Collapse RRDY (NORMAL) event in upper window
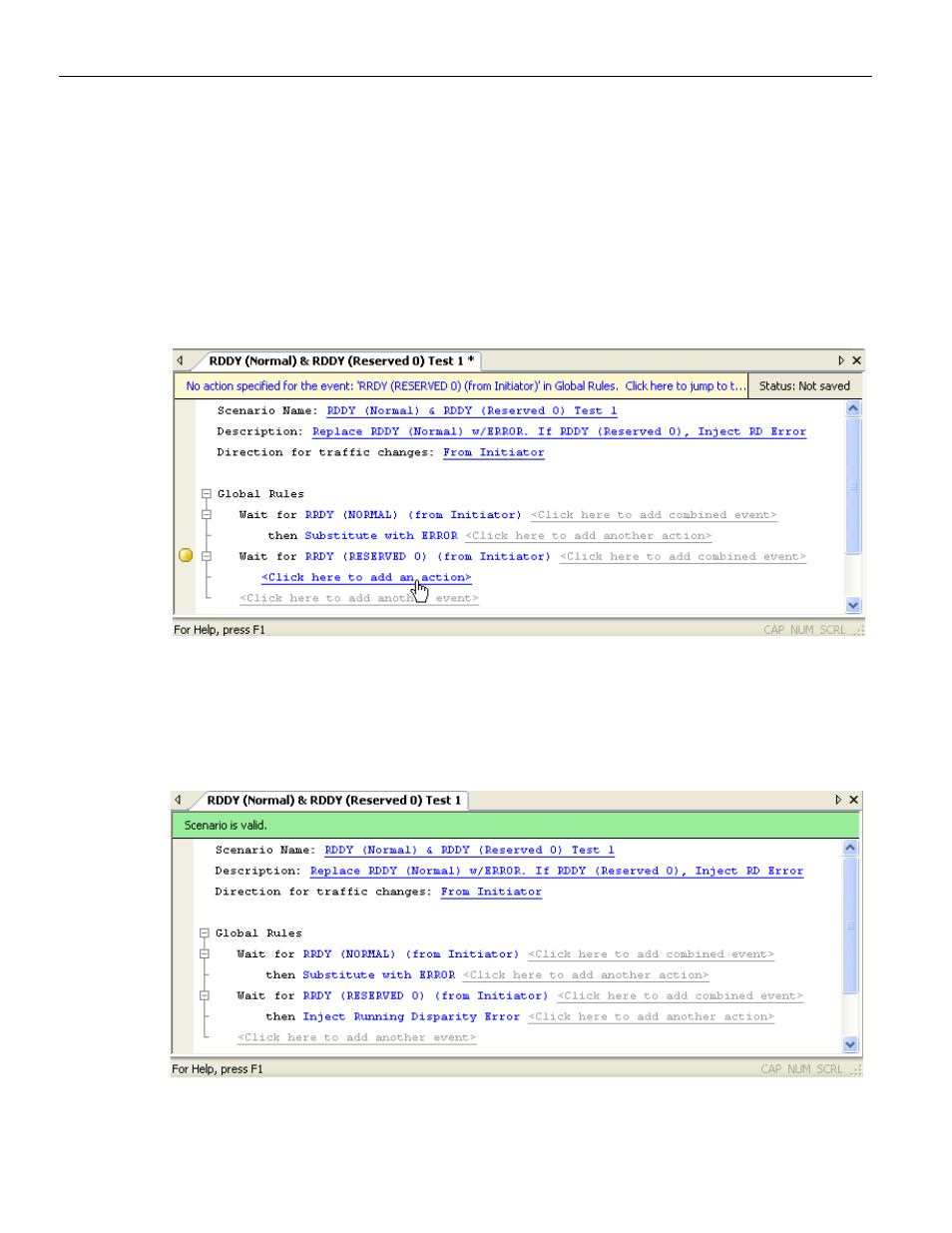This screenshot has width=952, height=1233. pos(207,514)
